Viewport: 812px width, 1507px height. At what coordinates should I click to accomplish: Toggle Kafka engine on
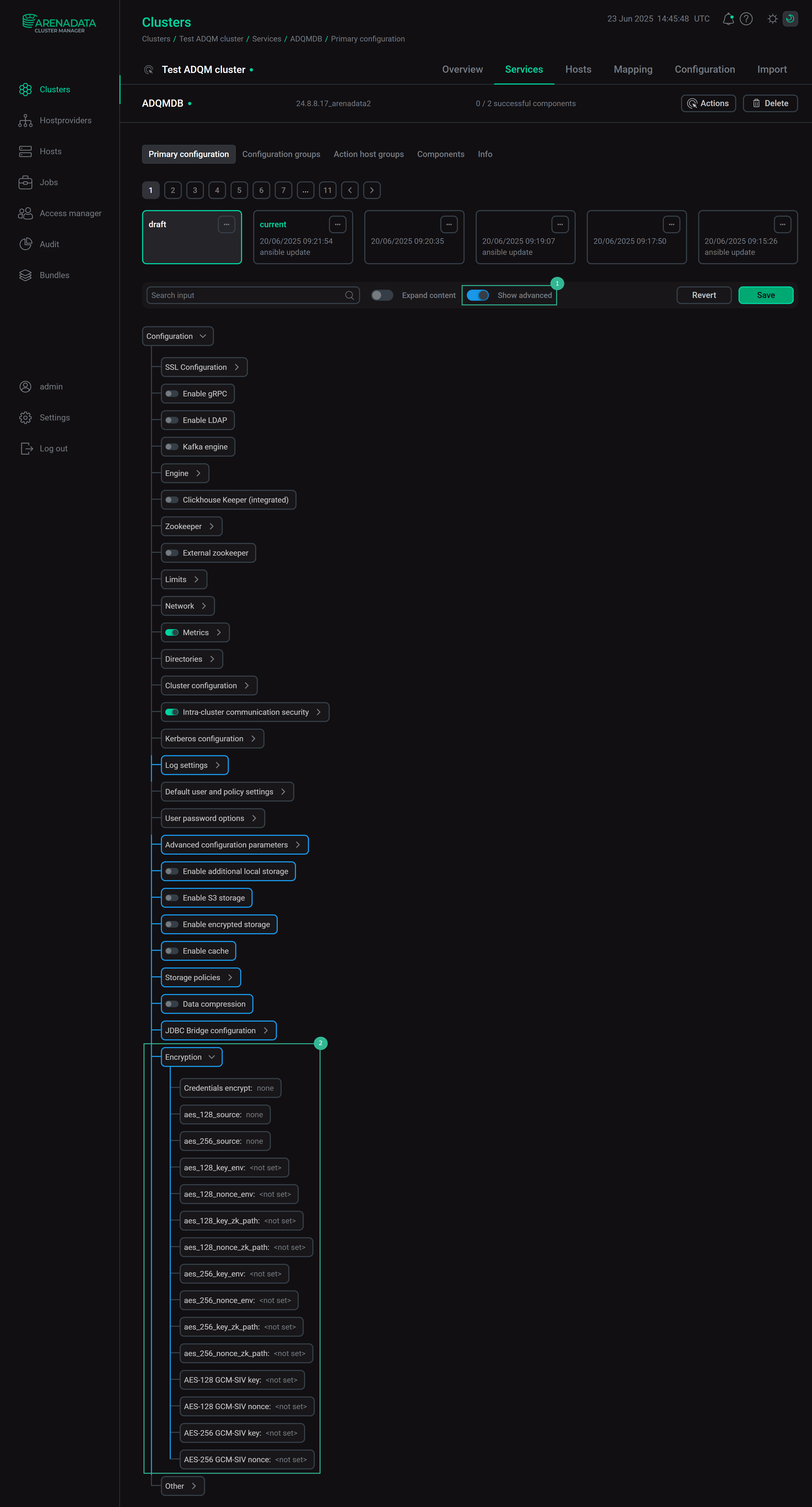pyautogui.click(x=172, y=447)
